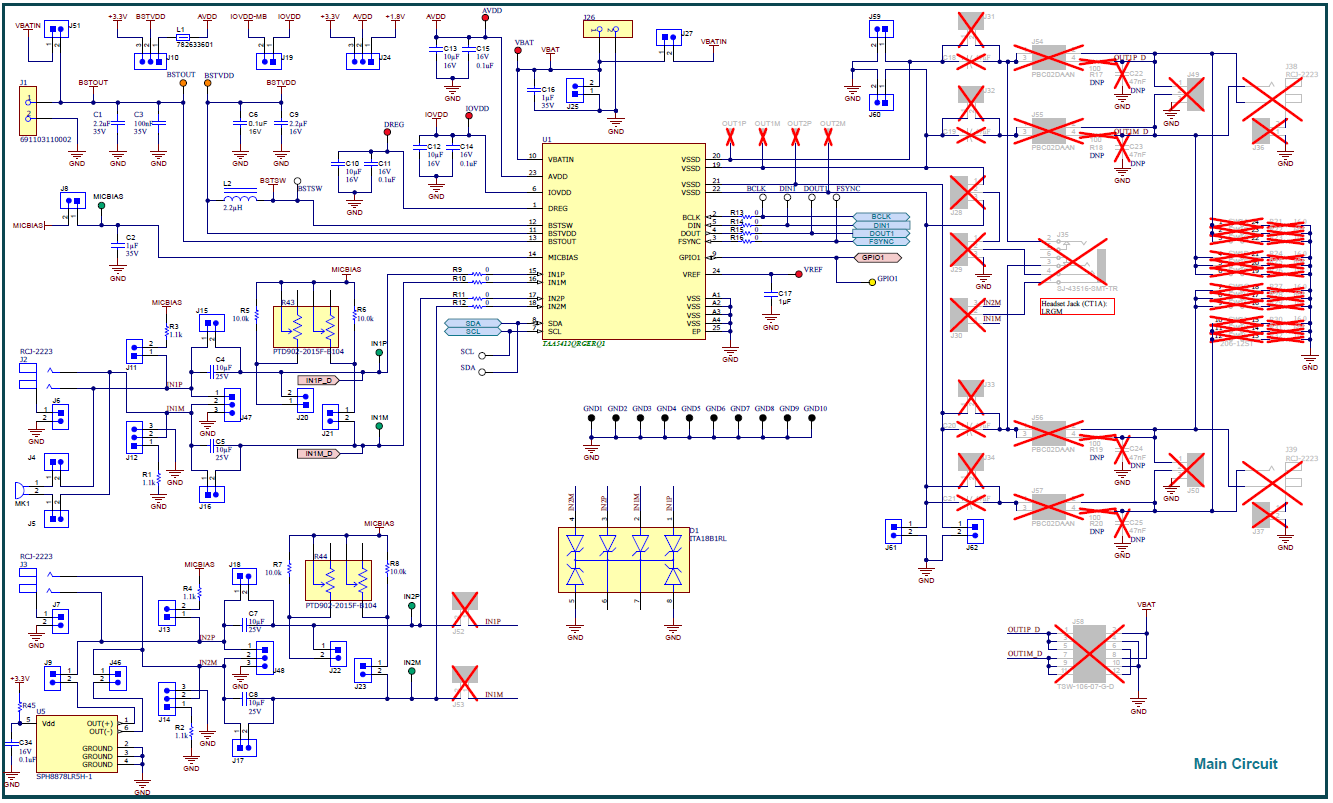Image resolution: width=1333 pixels, height=803 pixels.
Task: Select the GND1 test point
Action: [x=592, y=418]
